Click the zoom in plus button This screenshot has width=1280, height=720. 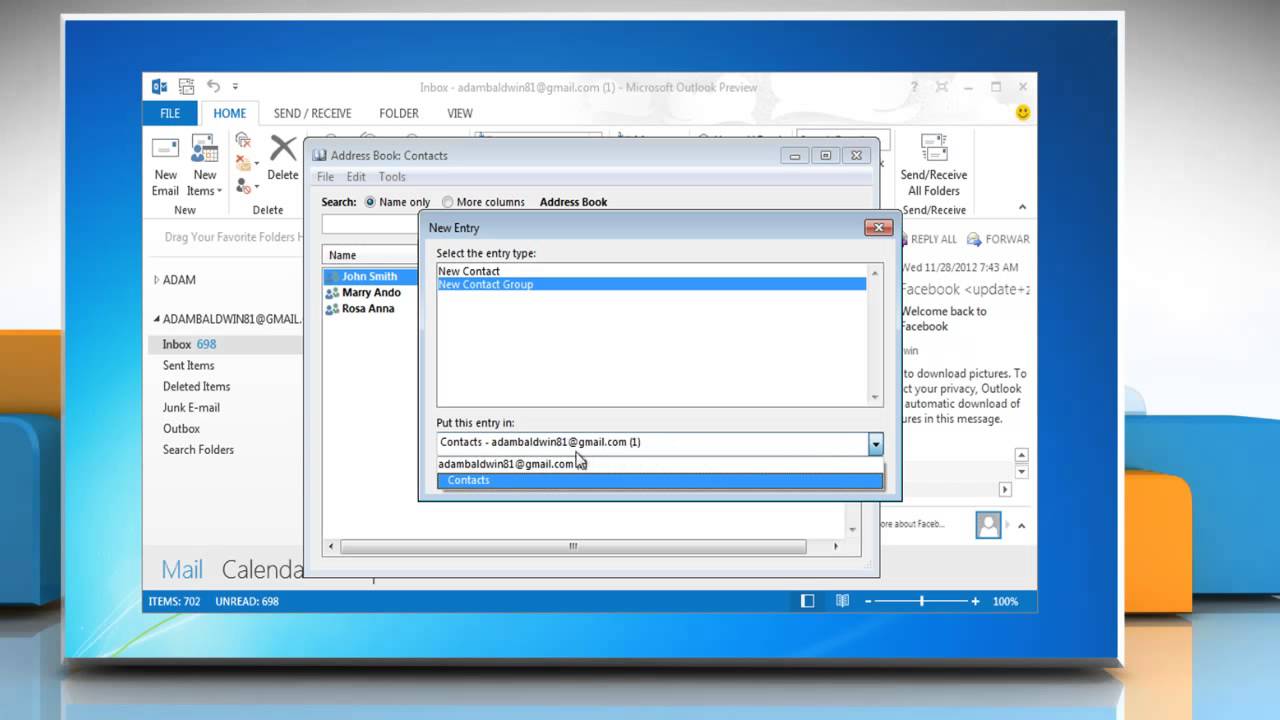pyautogui.click(x=975, y=601)
